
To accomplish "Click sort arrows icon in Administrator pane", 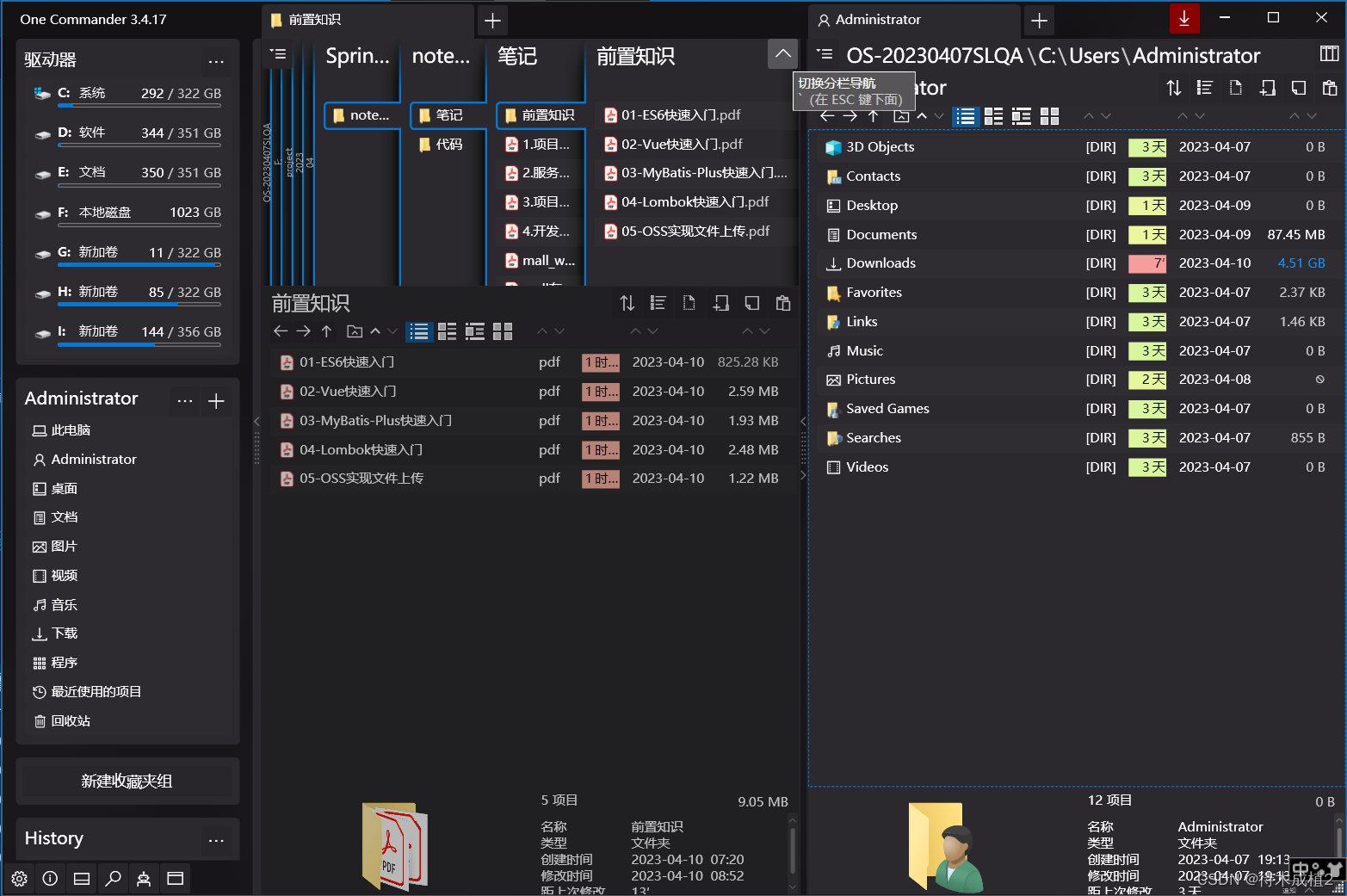I will 1174,88.
